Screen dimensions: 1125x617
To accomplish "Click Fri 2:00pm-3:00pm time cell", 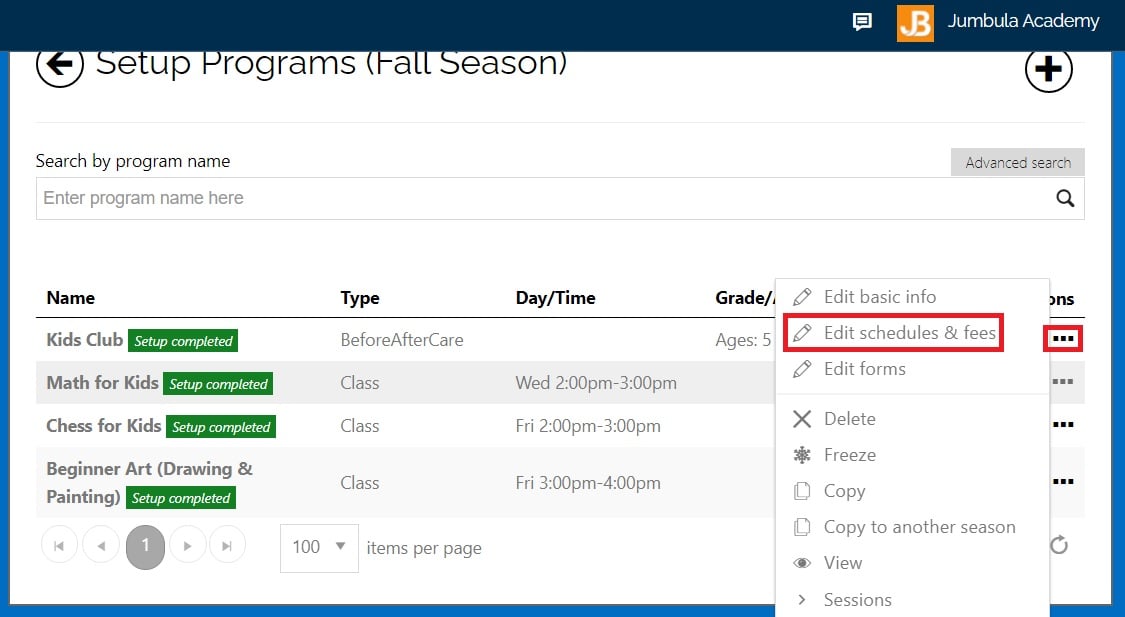I will click(x=588, y=425).
